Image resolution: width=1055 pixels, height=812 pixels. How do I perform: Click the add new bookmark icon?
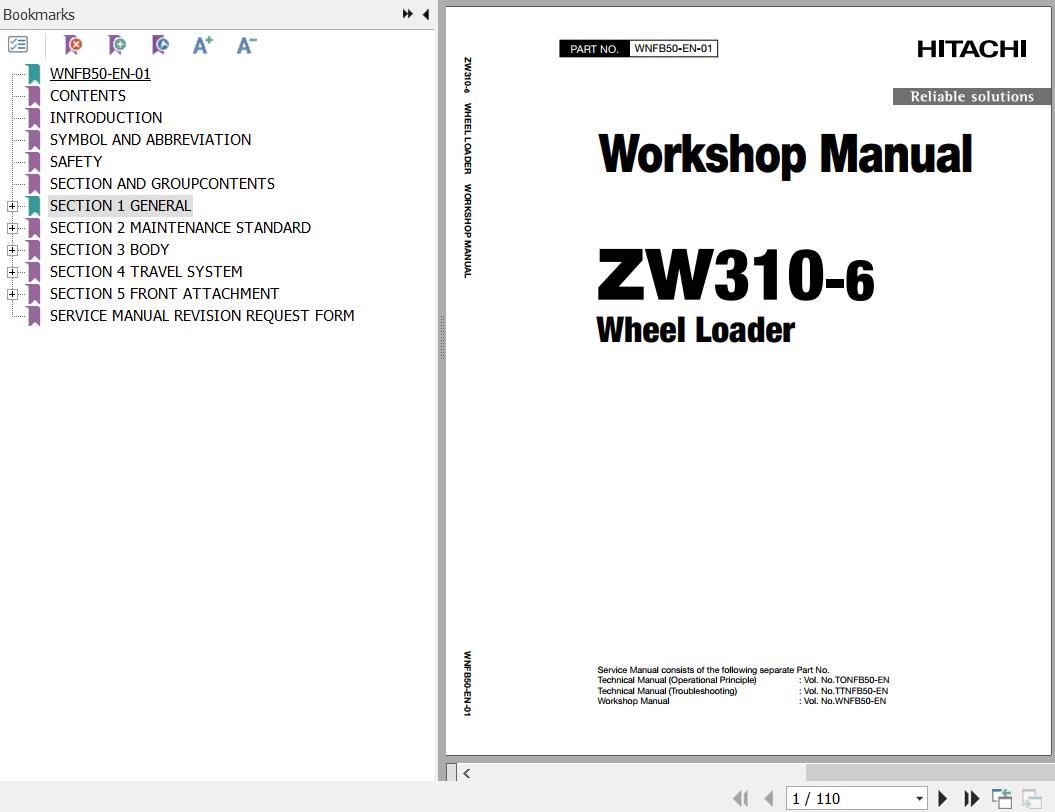pos(116,45)
